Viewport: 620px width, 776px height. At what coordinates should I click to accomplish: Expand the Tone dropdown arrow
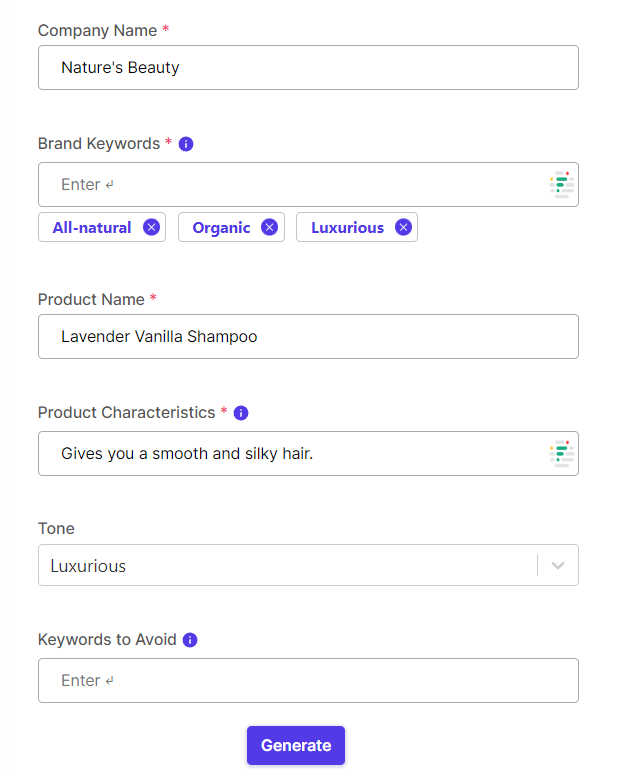[x=558, y=566]
